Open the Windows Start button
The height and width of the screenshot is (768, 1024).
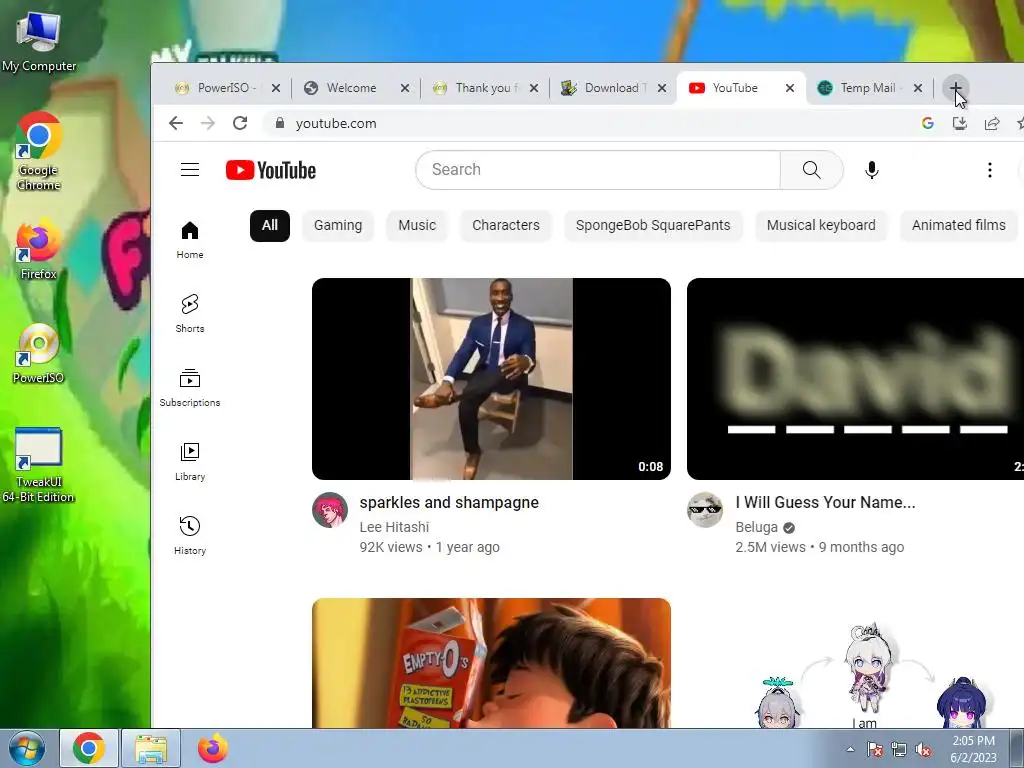coord(27,748)
